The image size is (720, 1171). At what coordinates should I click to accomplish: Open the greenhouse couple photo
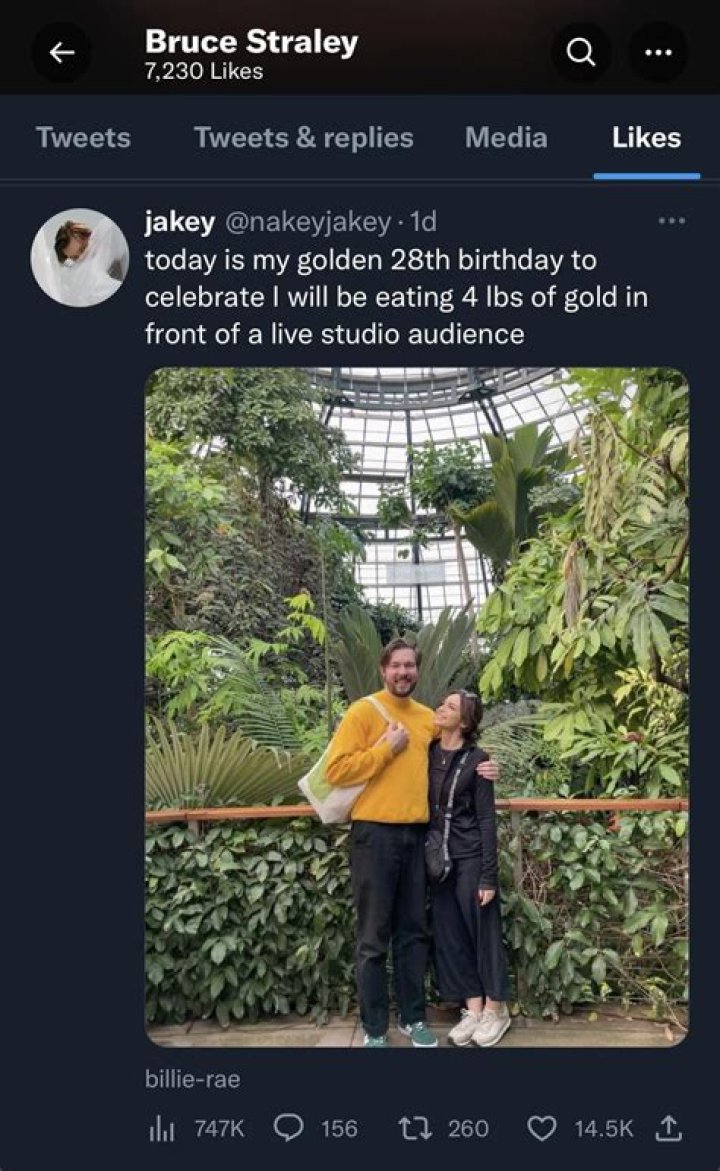(x=417, y=708)
